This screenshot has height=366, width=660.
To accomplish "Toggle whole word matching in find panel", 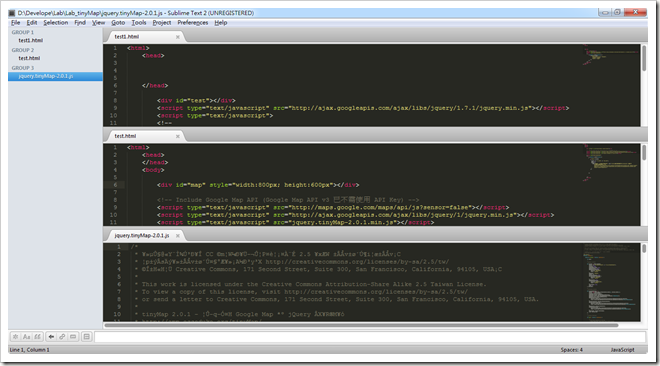I will 37,337.
